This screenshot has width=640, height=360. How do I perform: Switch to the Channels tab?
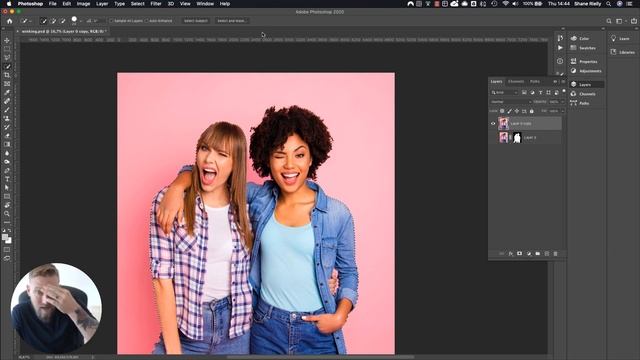[x=516, y=82]
